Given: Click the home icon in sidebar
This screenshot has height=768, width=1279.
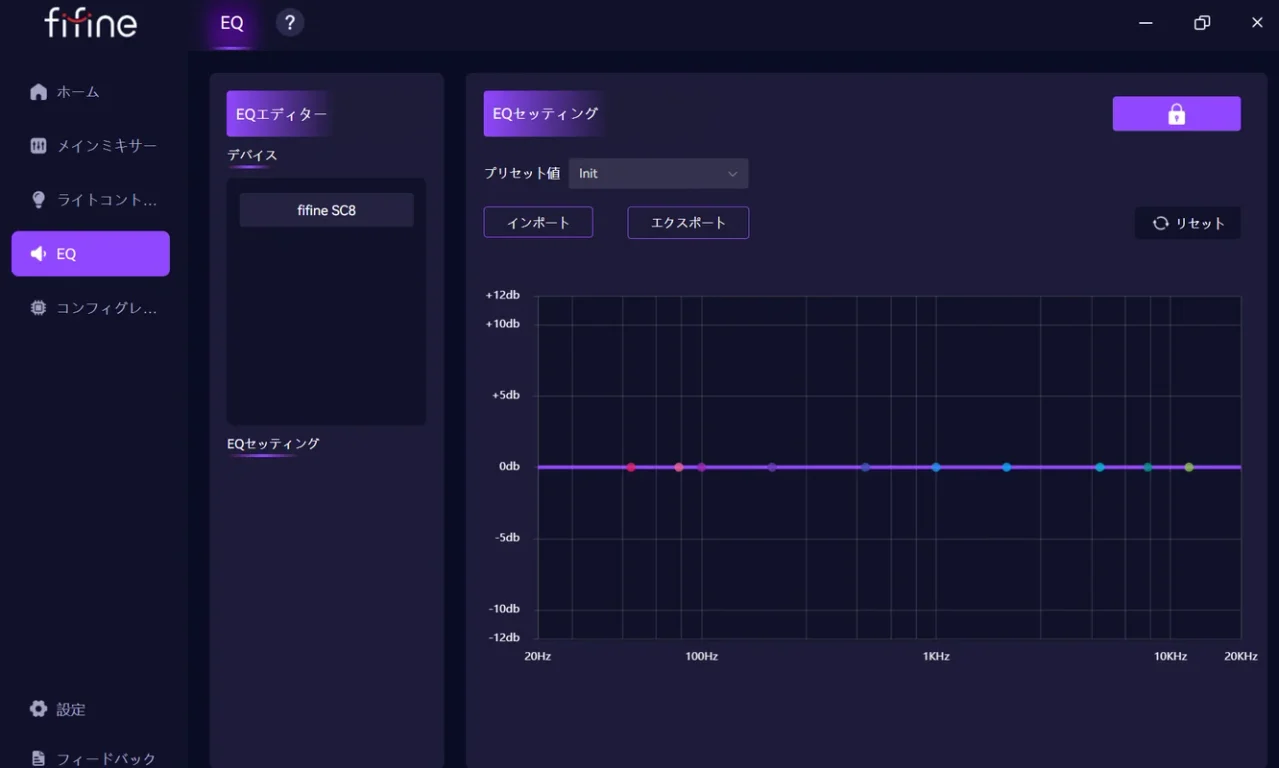Looking at the screenshot, I should [x=38, y=92].
